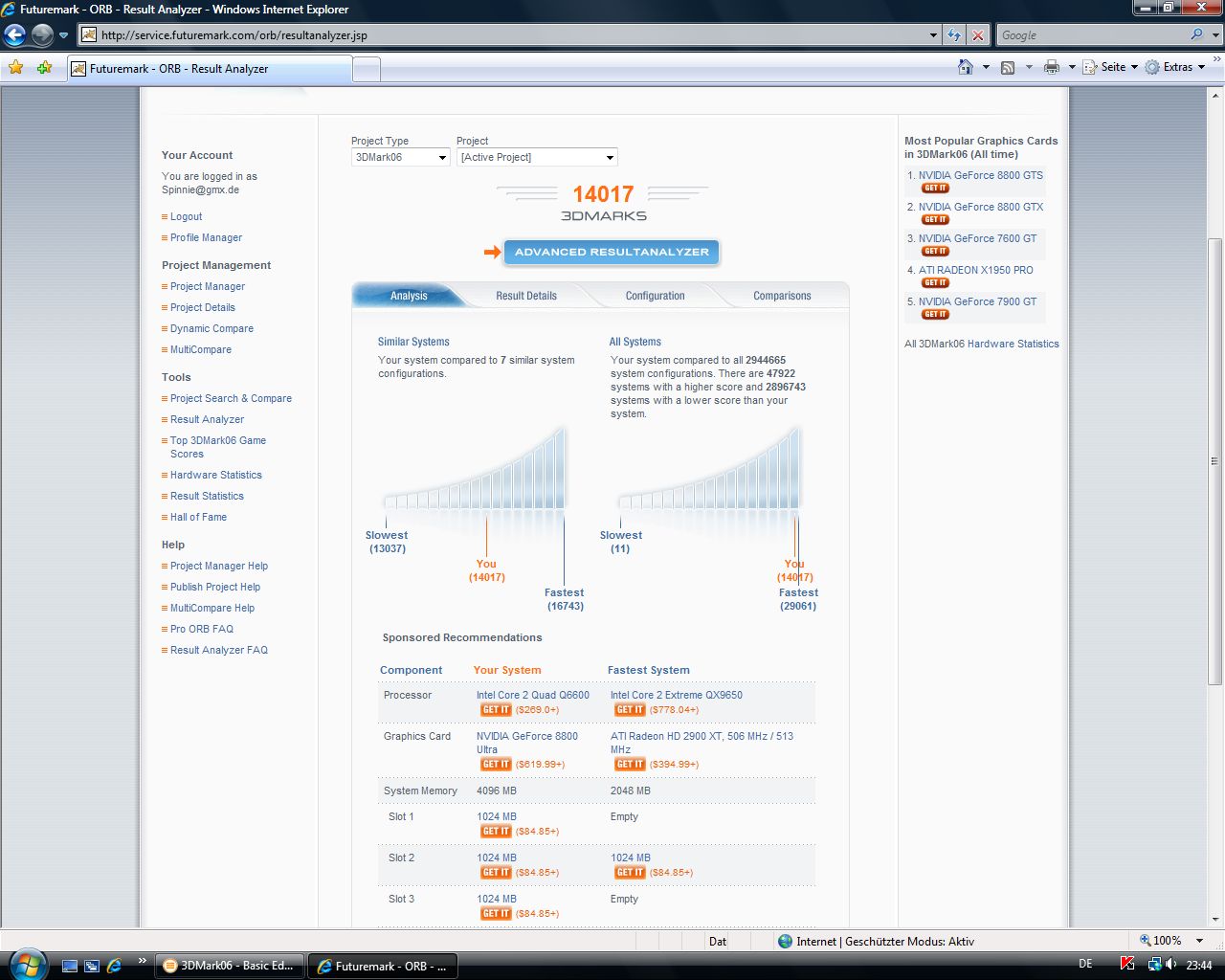Switch to the Analysis tab
The image size is (1225, 980).
point(409,296)
